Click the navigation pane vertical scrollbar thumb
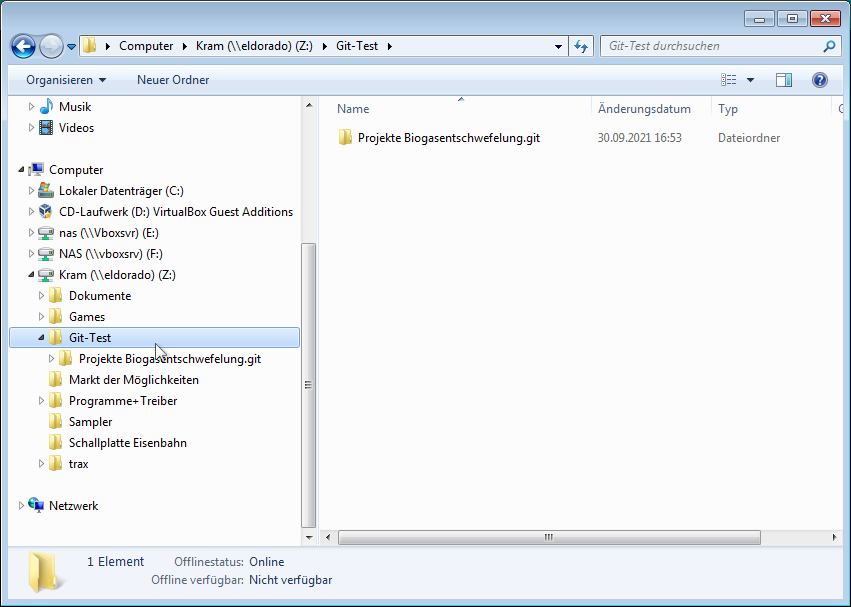Viewport: 851px width, 607px height. pyautogui.click(x=308, y=385)
